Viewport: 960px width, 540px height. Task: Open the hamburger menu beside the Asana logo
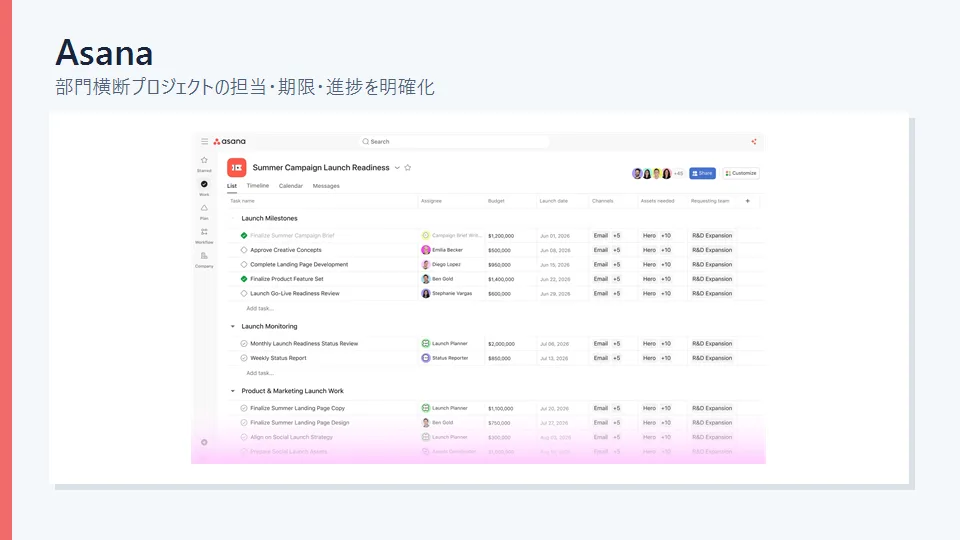click(x=204, y=141)
